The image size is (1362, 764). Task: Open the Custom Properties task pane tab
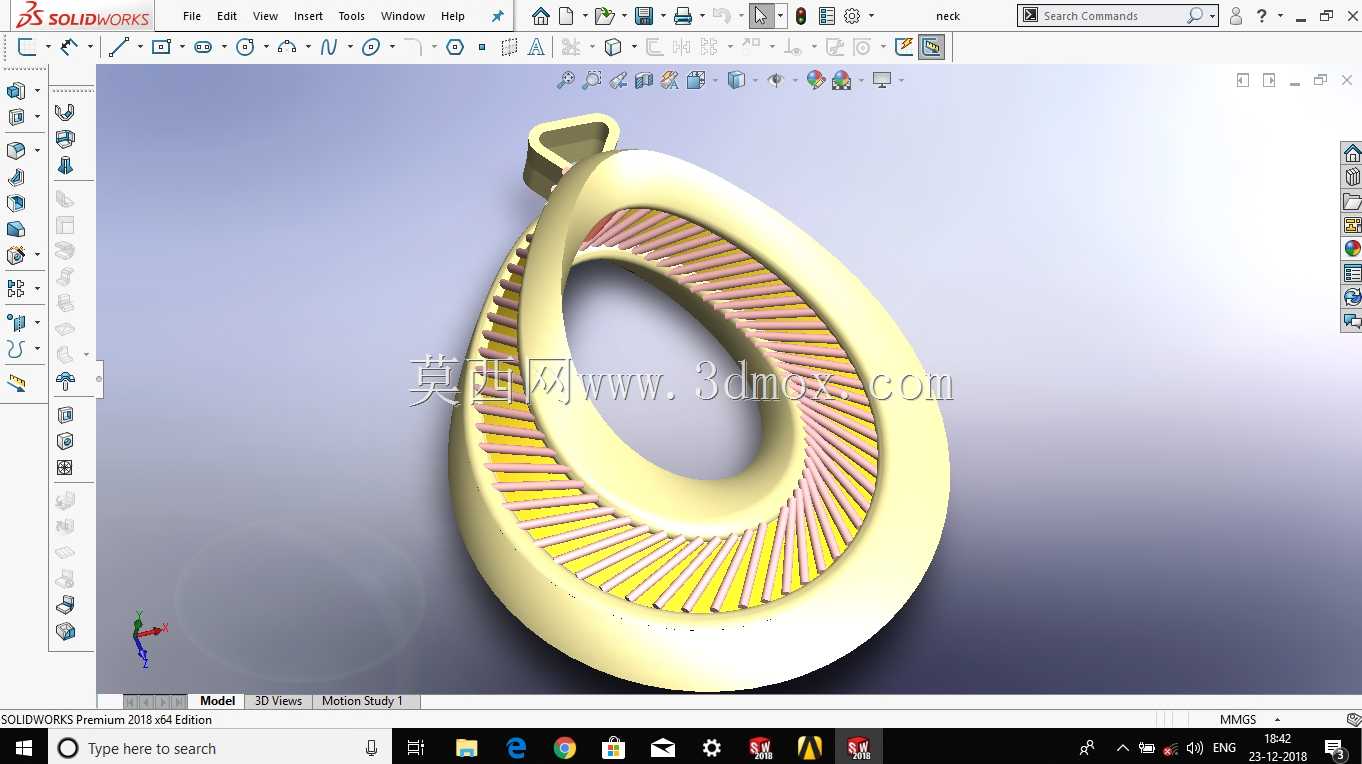pos(1352,273)
